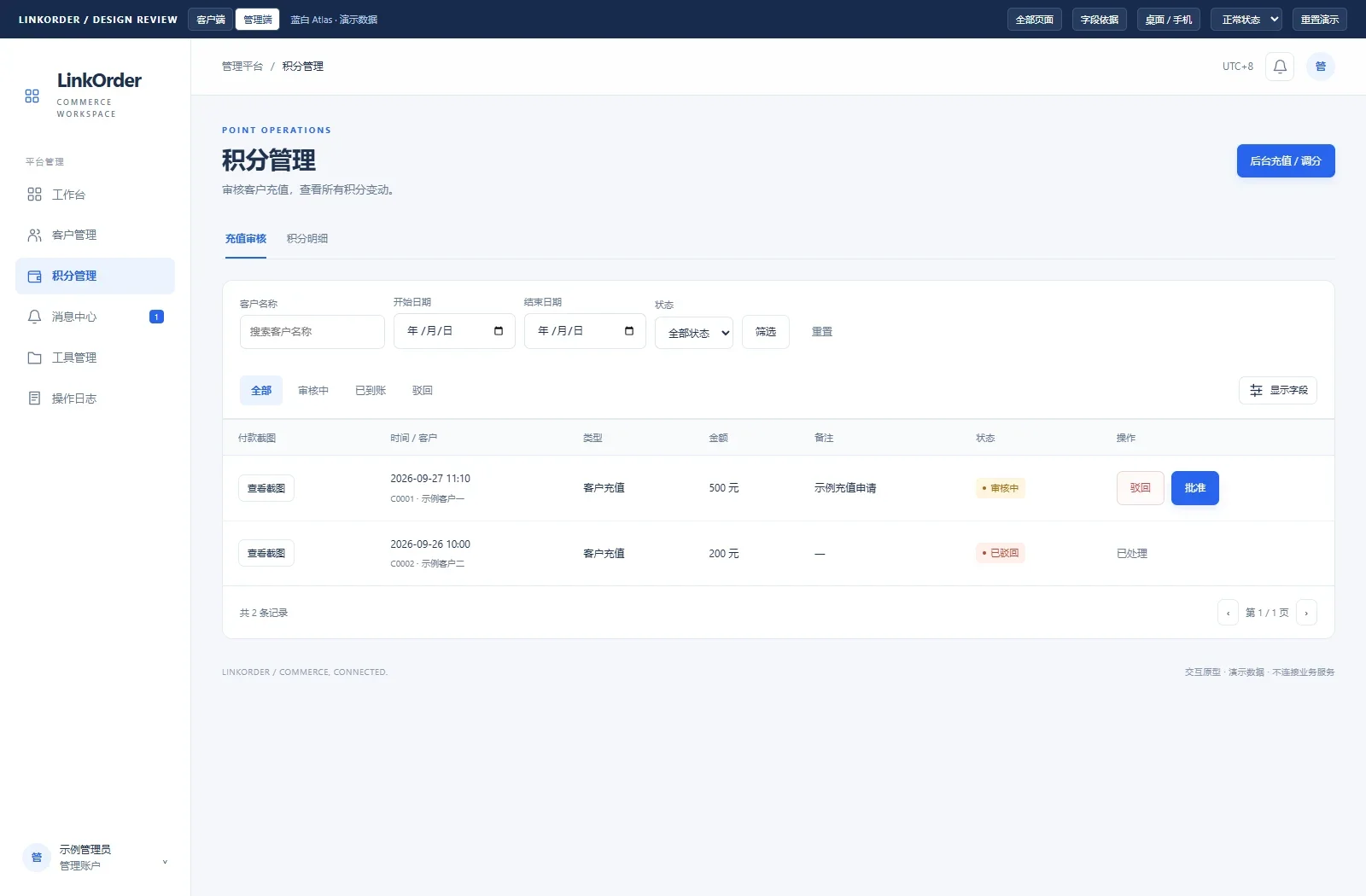Filter records by 驳回 status chip
The image size is (1366, 896).
coord(423,391)
